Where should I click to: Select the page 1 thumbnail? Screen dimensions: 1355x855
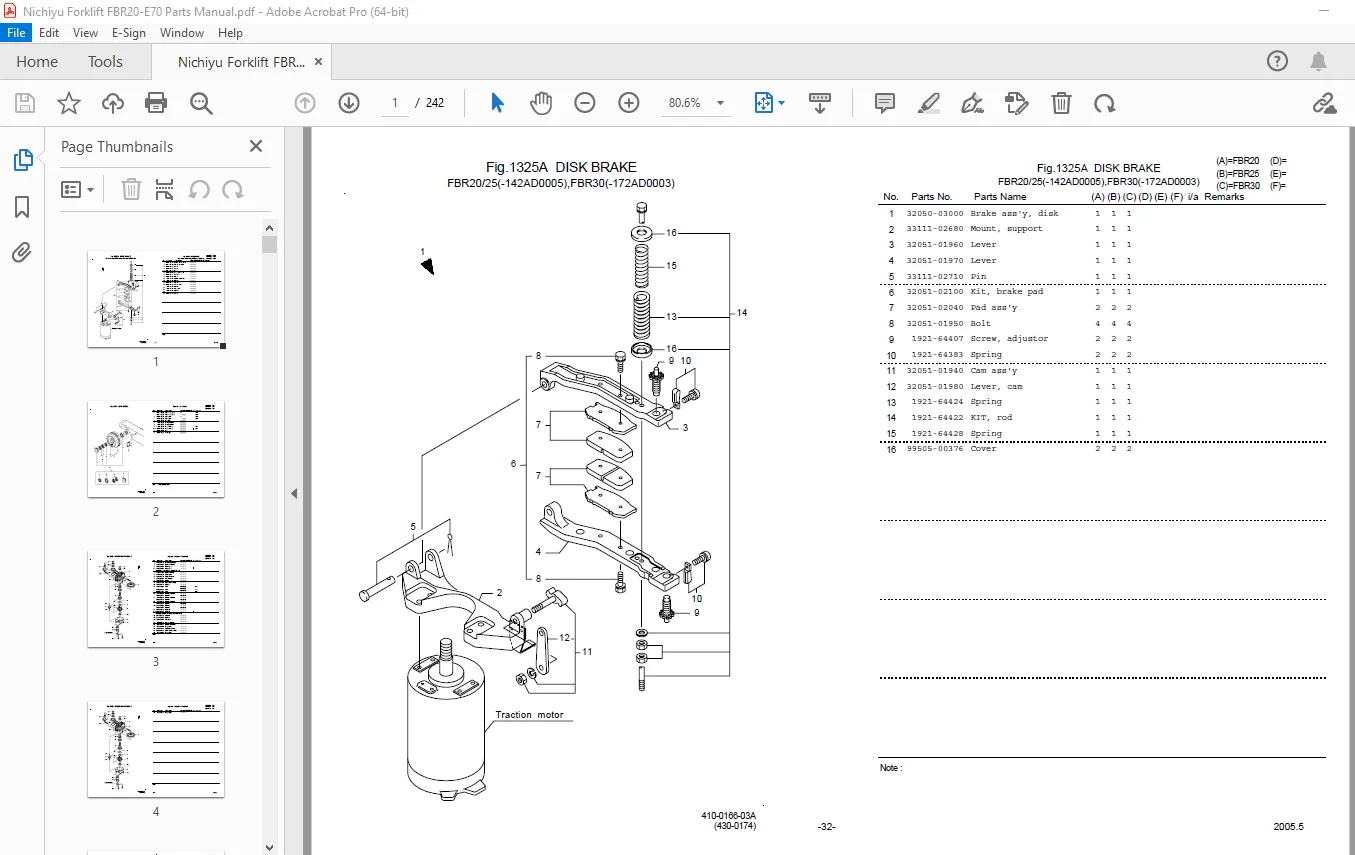coord(156,299)
